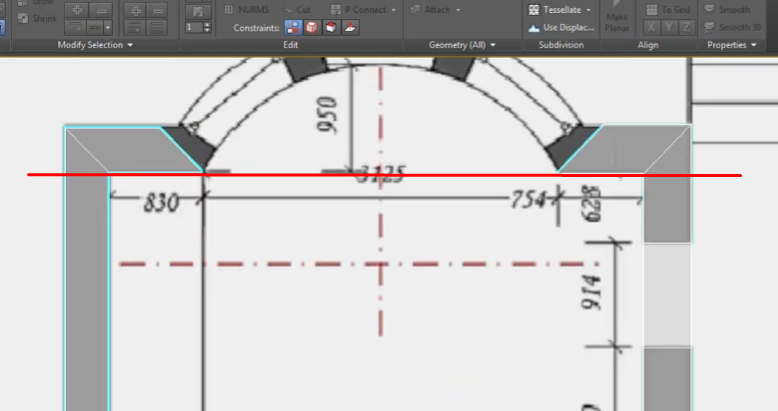This screenshot has width=778, height=411.
Task: Click the Z align button
Action: [686, 27]
